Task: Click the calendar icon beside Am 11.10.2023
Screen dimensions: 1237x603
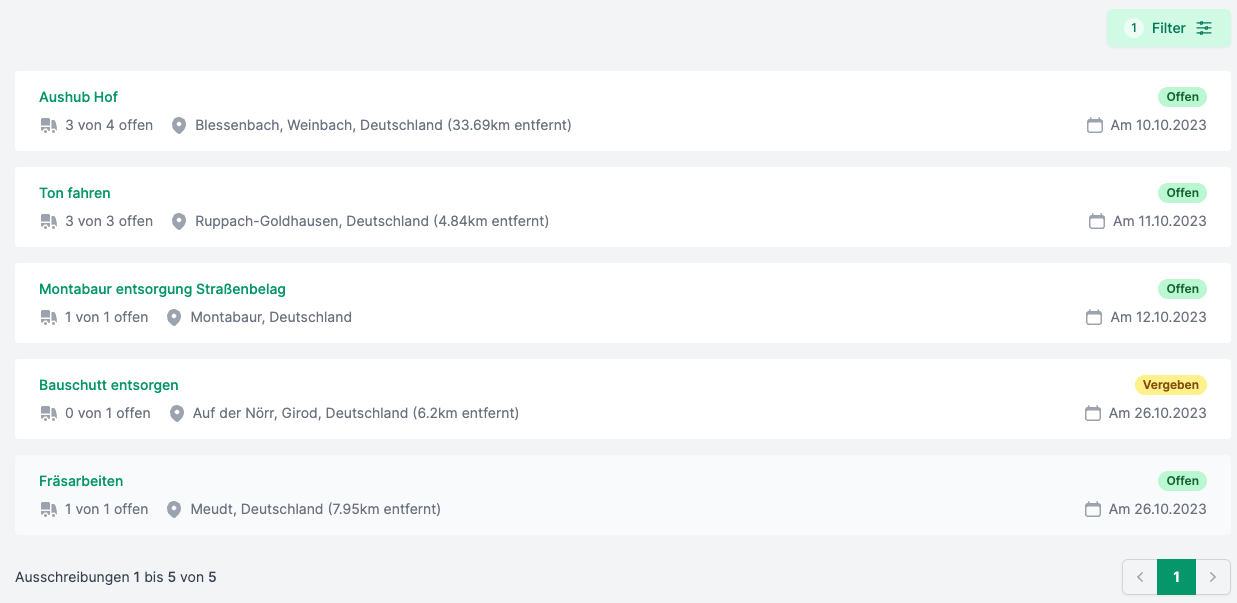Action: pos(1097,221)
